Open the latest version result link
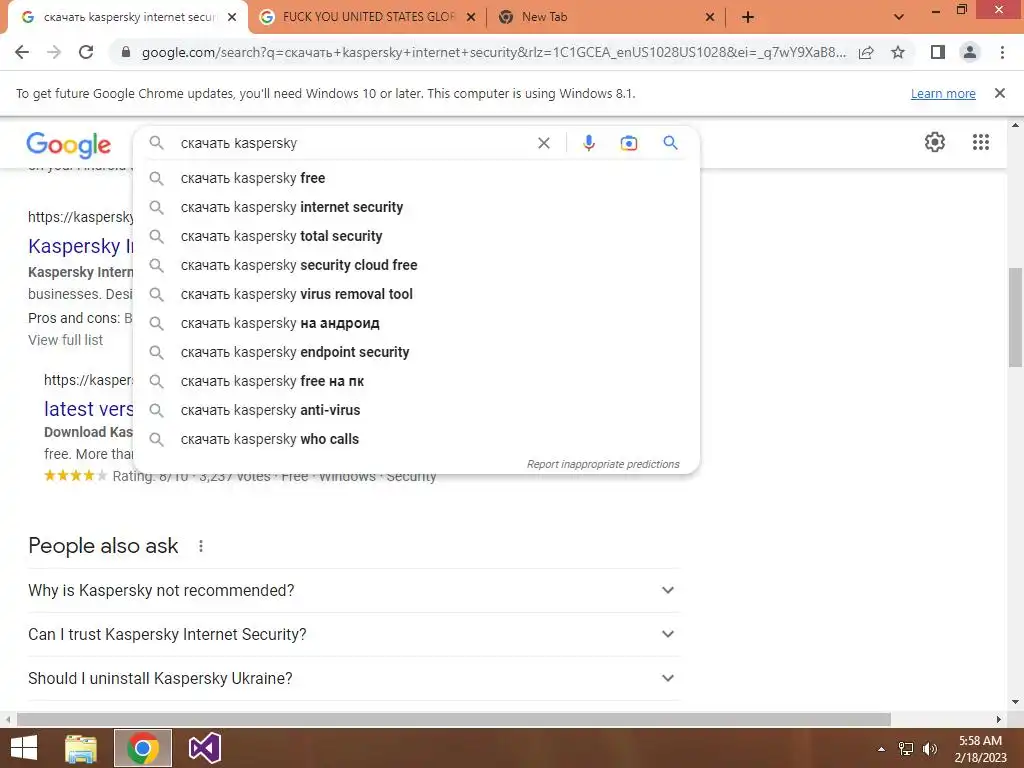1024x768 pixels. 89,409
